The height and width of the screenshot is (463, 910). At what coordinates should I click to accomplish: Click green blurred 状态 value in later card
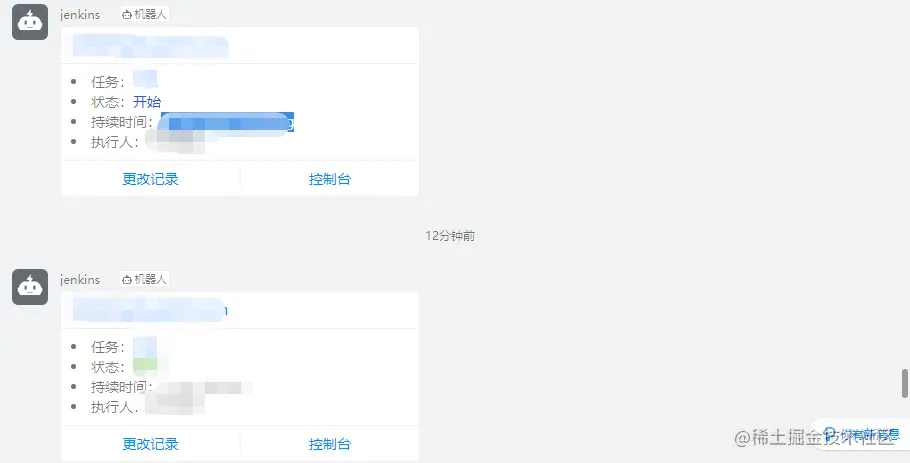click(145, 366)
